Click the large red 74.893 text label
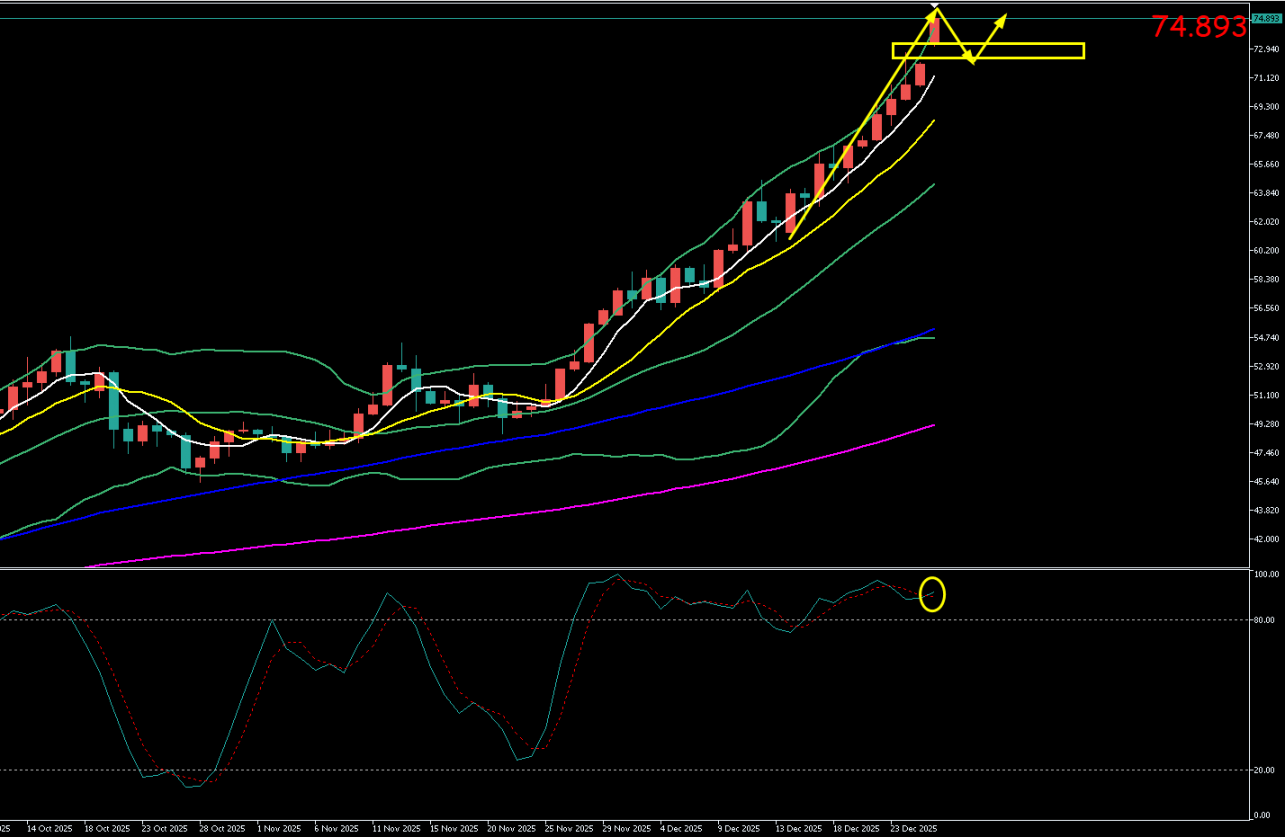This screenshot has width=1285, height=837. (x=1198, y=27)
